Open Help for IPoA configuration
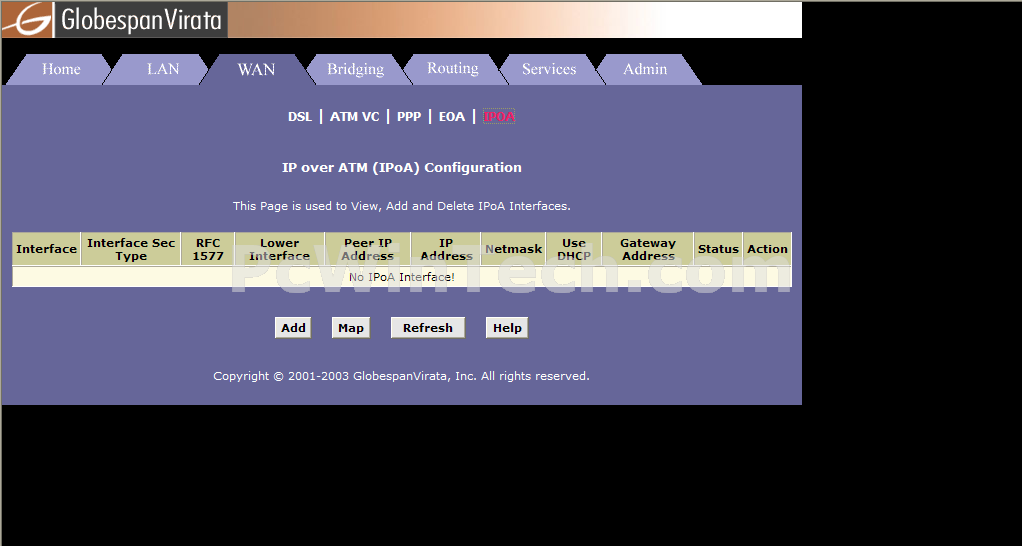The width and height of the screenshot is (1022, 546). click(507, 328)
